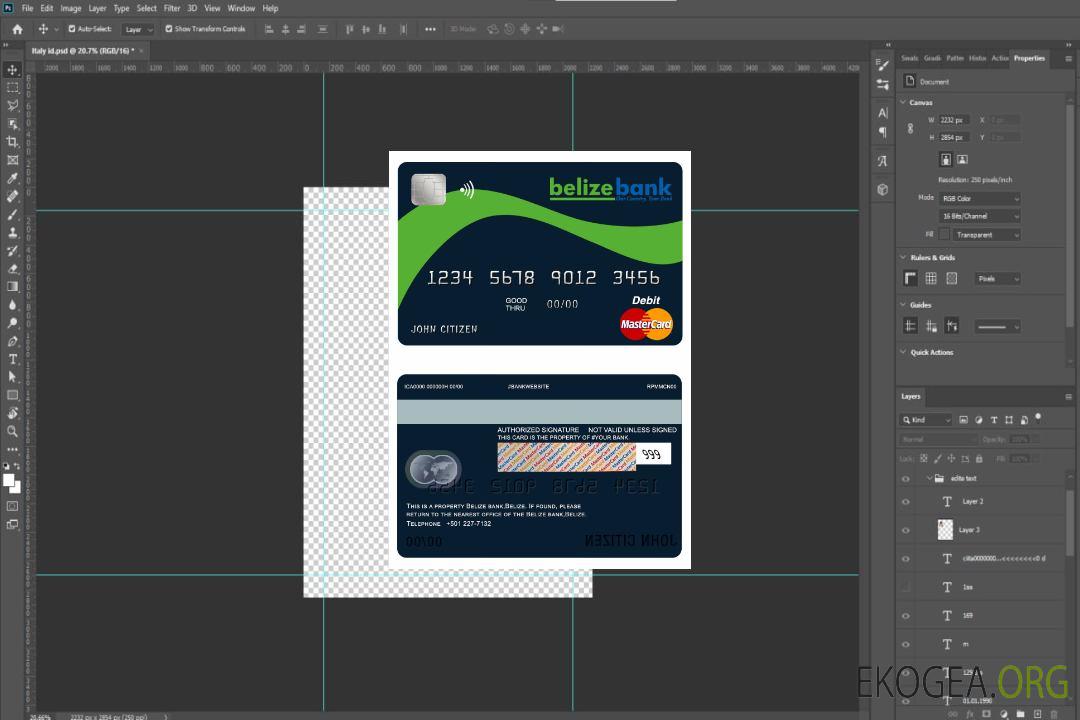Open the Window menu
The width and height of the screenshot is (1080, 720).
click(x=241, y=8)
